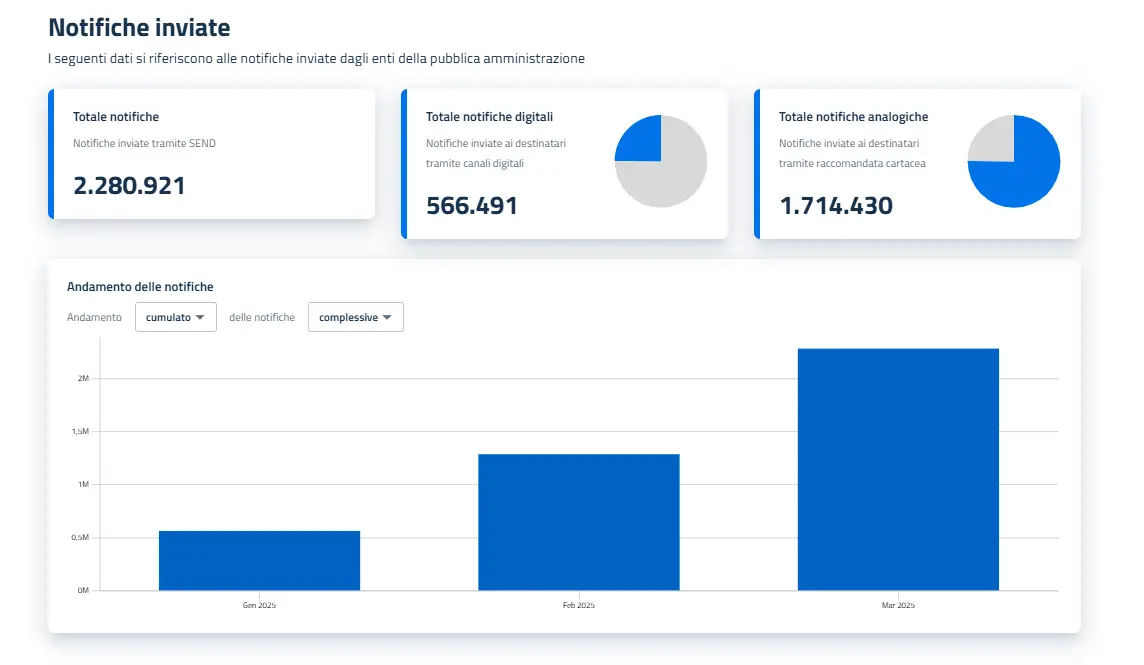Click the 'Andamento delle notifiche' chart title

tap(140, 287)
